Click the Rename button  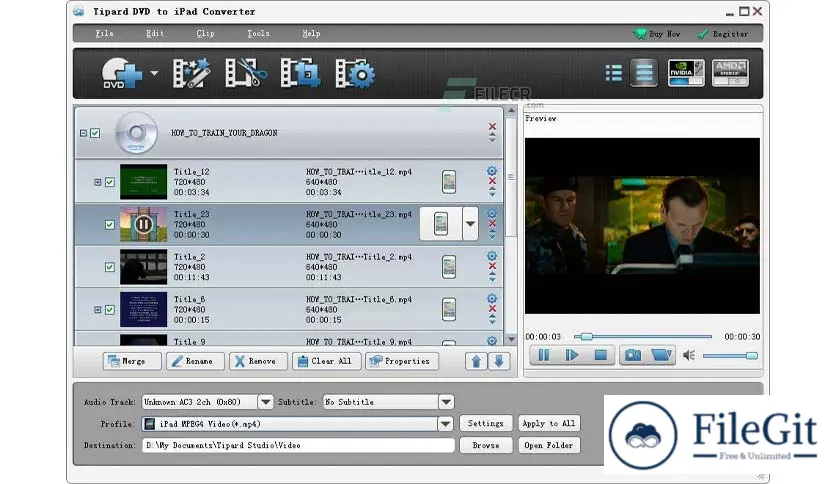pyautogui.click(x=195, y=361)
